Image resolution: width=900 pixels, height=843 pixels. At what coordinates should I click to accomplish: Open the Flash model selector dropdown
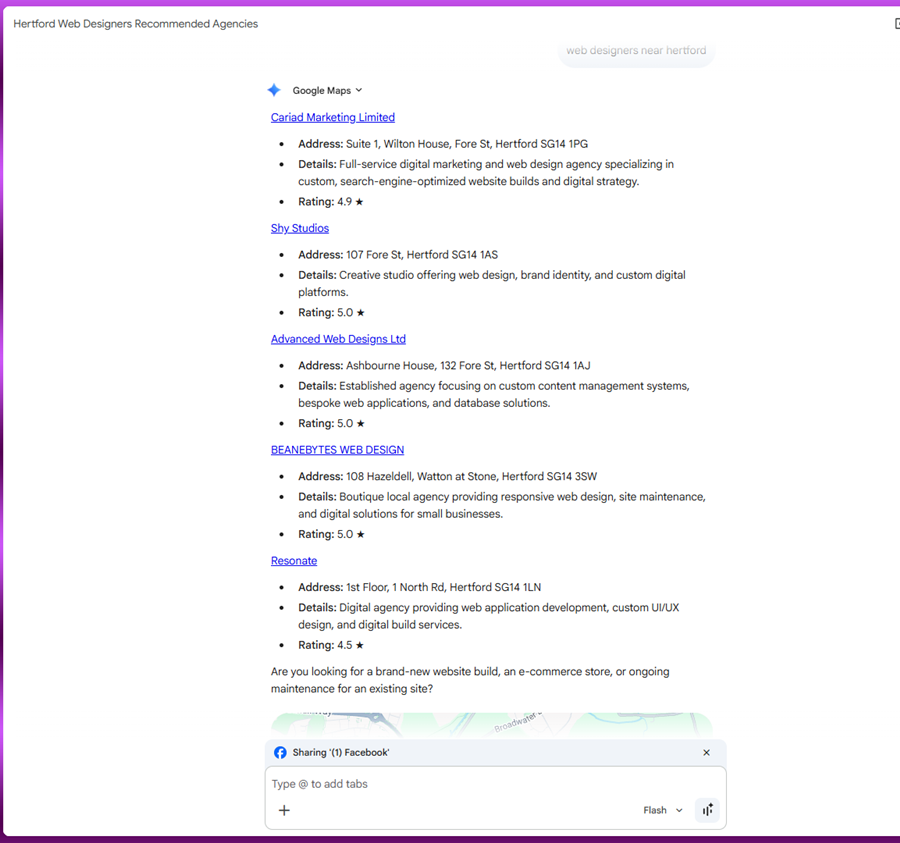[662, 810]
